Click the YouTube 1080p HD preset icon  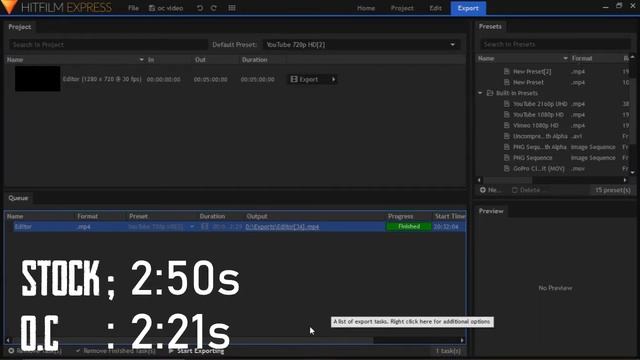click(x=507, y=115)
